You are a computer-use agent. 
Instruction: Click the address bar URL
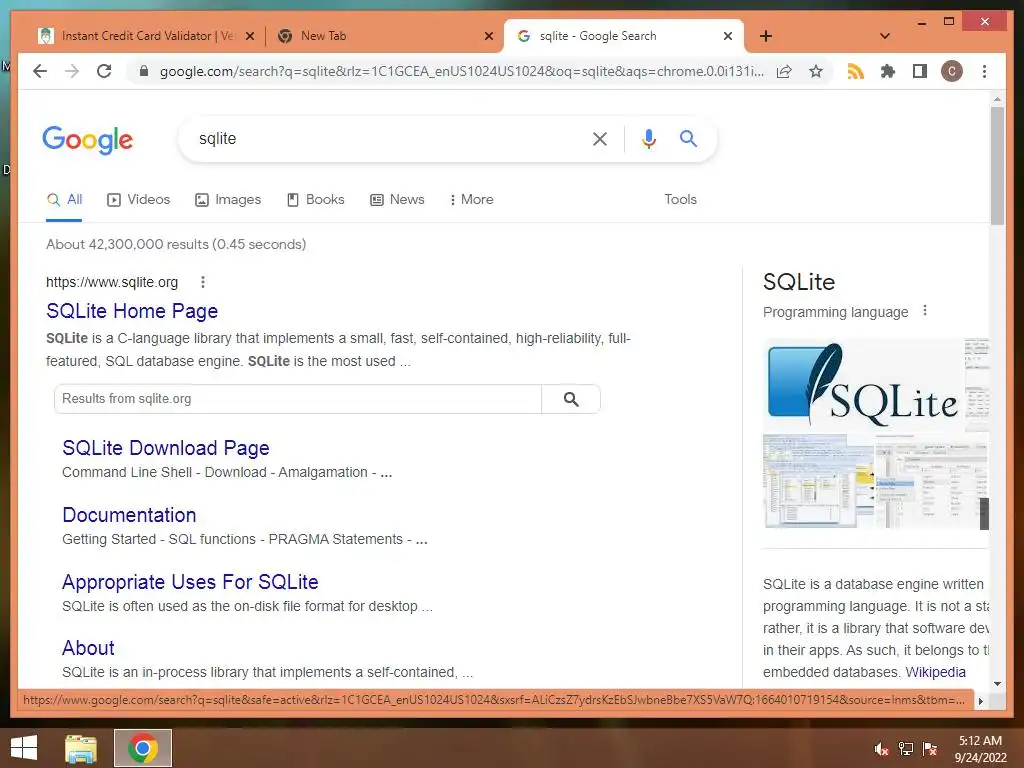click(x=461, y=71)
